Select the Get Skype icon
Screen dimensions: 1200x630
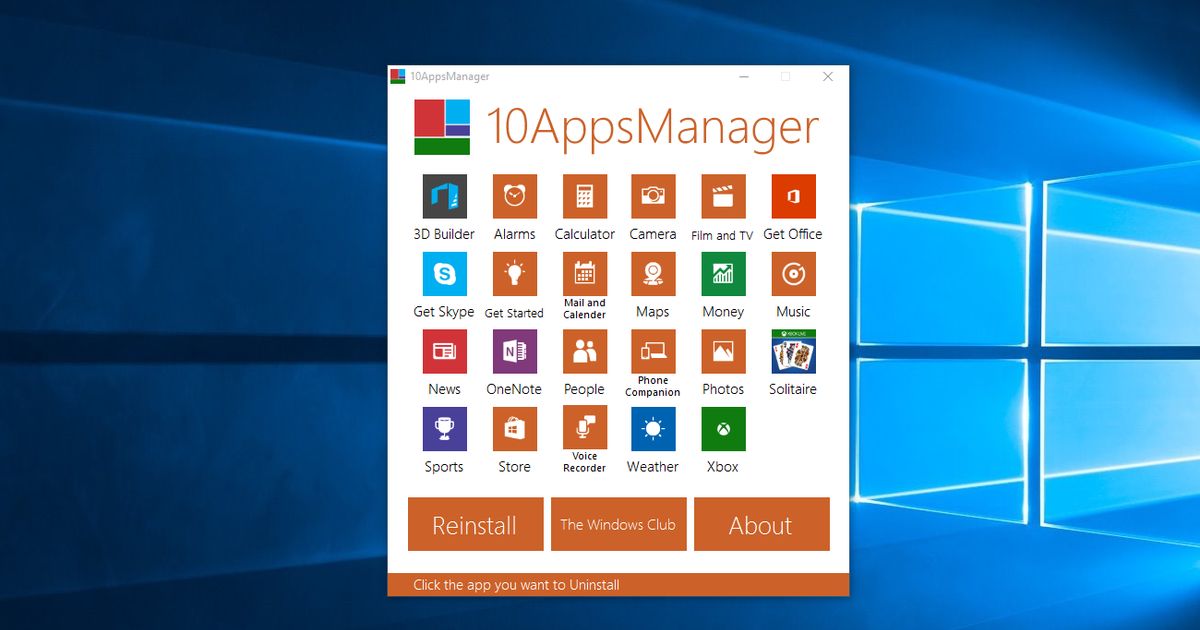tap(445, 273)
